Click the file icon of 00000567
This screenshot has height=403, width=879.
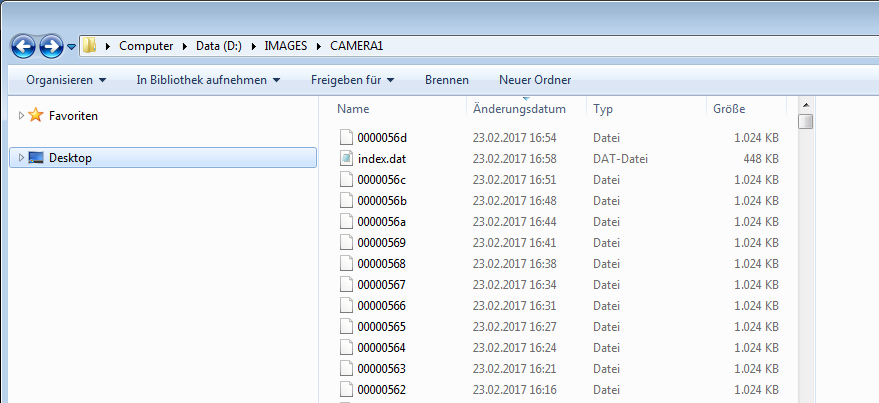pyautogui.click(x=347, y=285)
